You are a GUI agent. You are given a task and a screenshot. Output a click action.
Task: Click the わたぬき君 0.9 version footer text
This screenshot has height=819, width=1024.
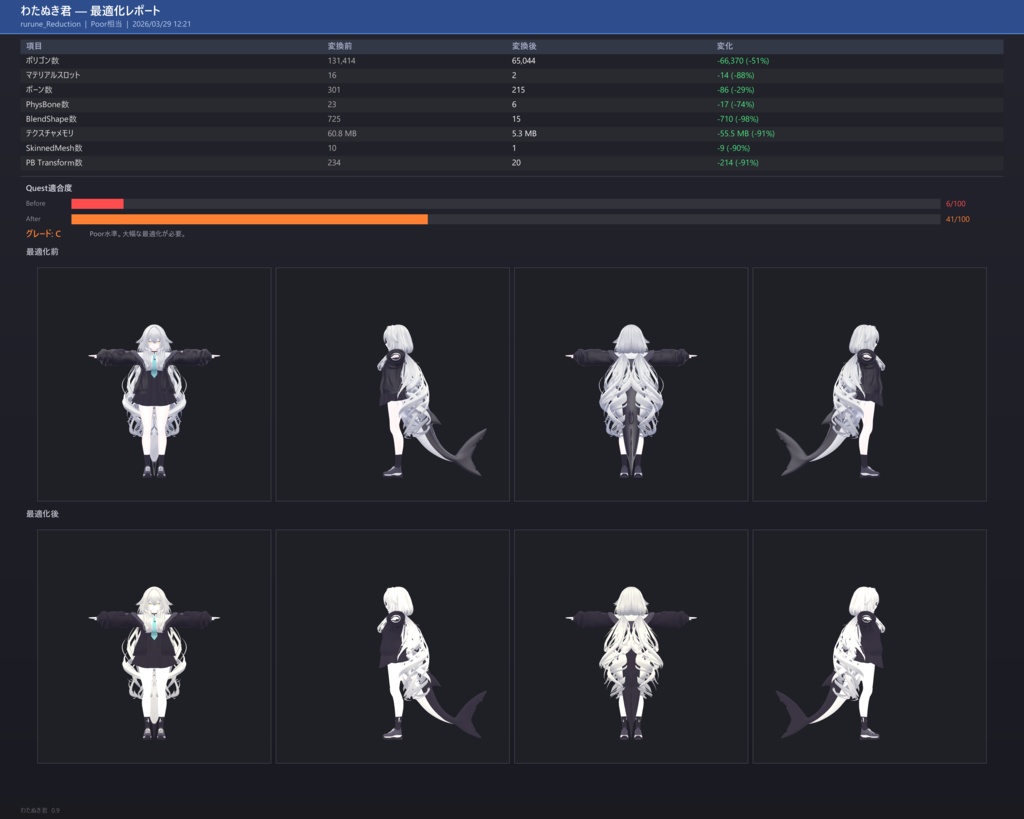[x=40, y=811]
